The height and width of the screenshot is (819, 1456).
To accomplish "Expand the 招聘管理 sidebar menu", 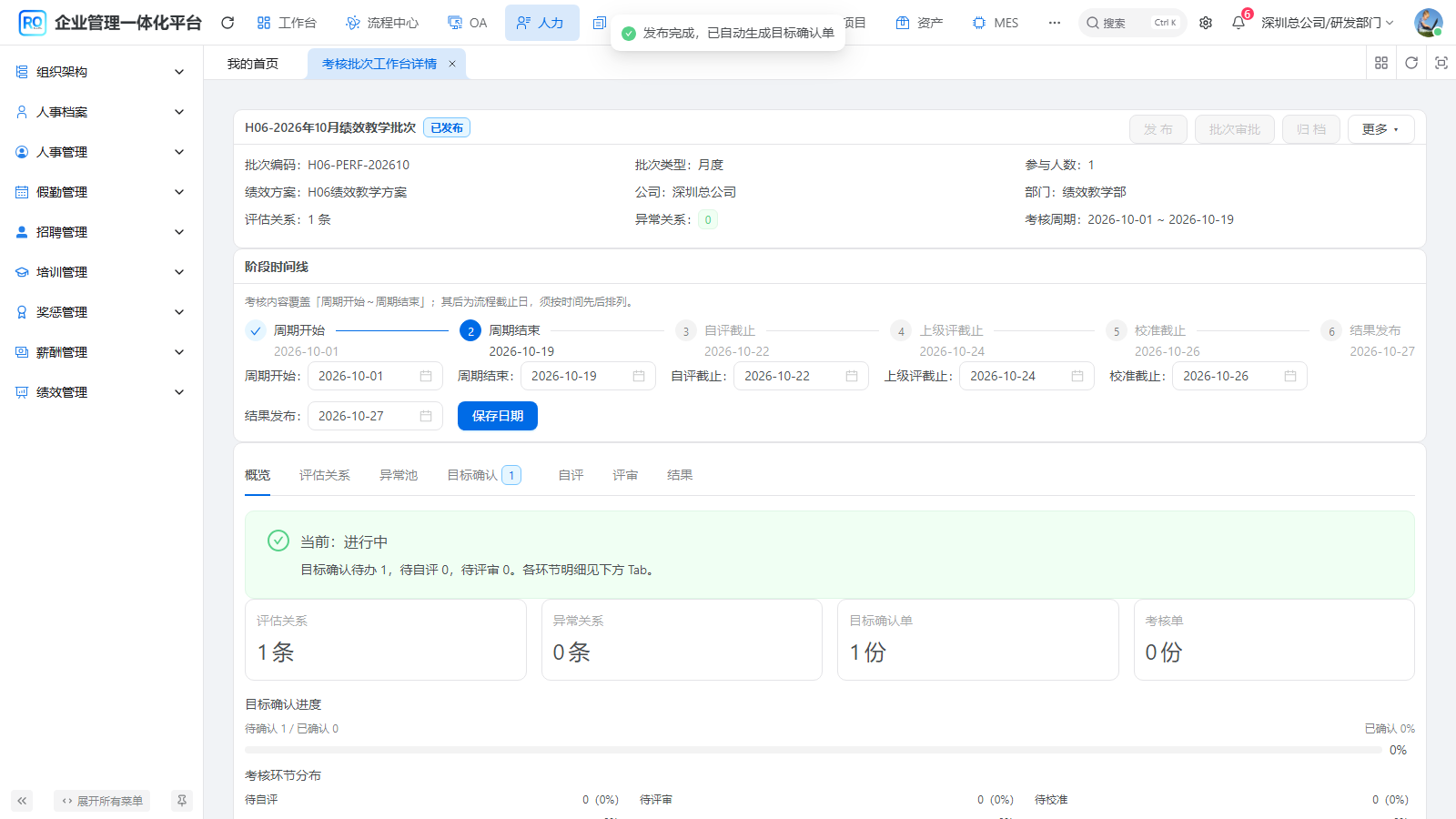I will (101, 232).
